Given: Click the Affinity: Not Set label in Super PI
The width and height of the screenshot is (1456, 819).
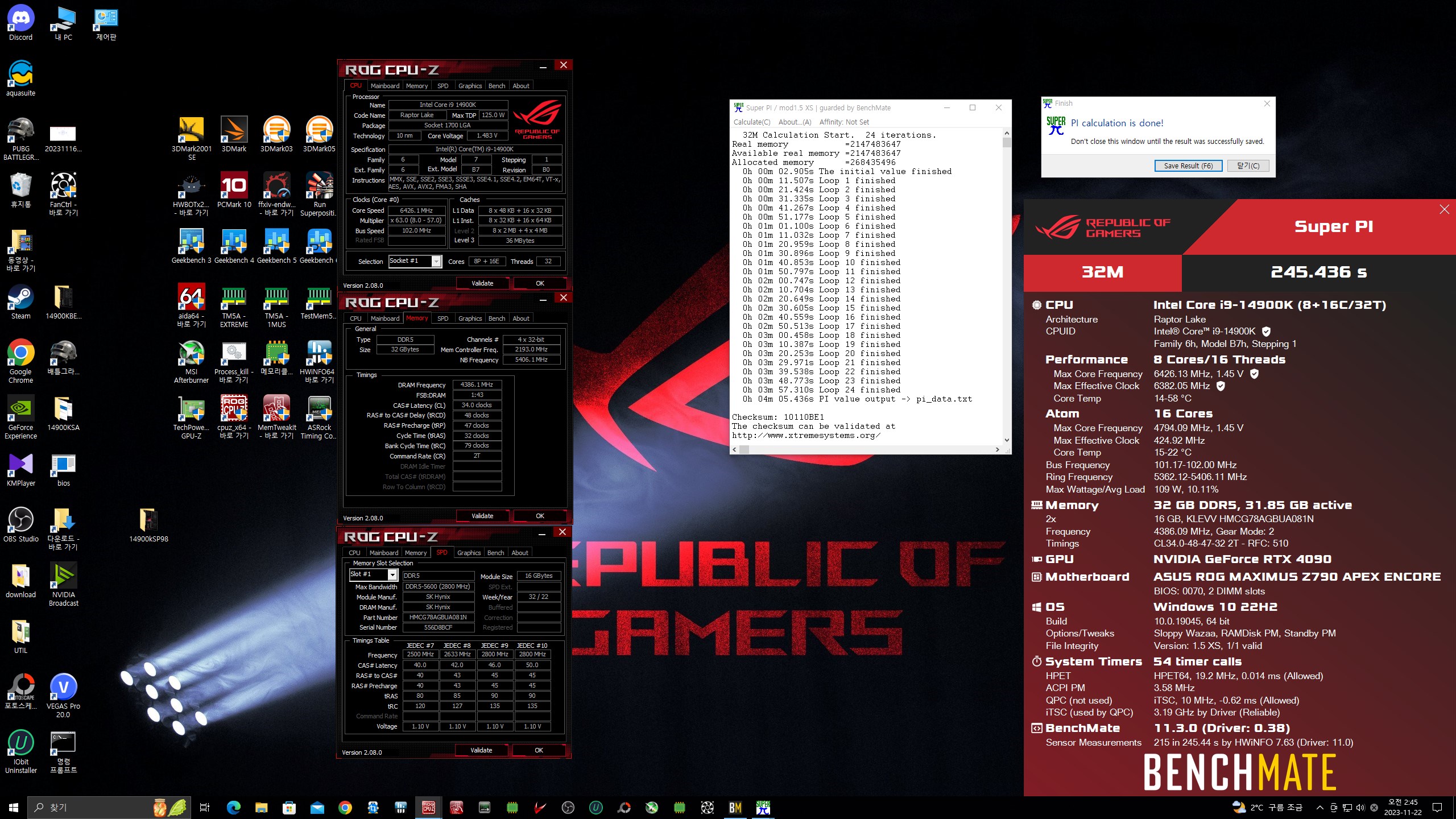Looking at the screenshot, I should pos(844,122).
